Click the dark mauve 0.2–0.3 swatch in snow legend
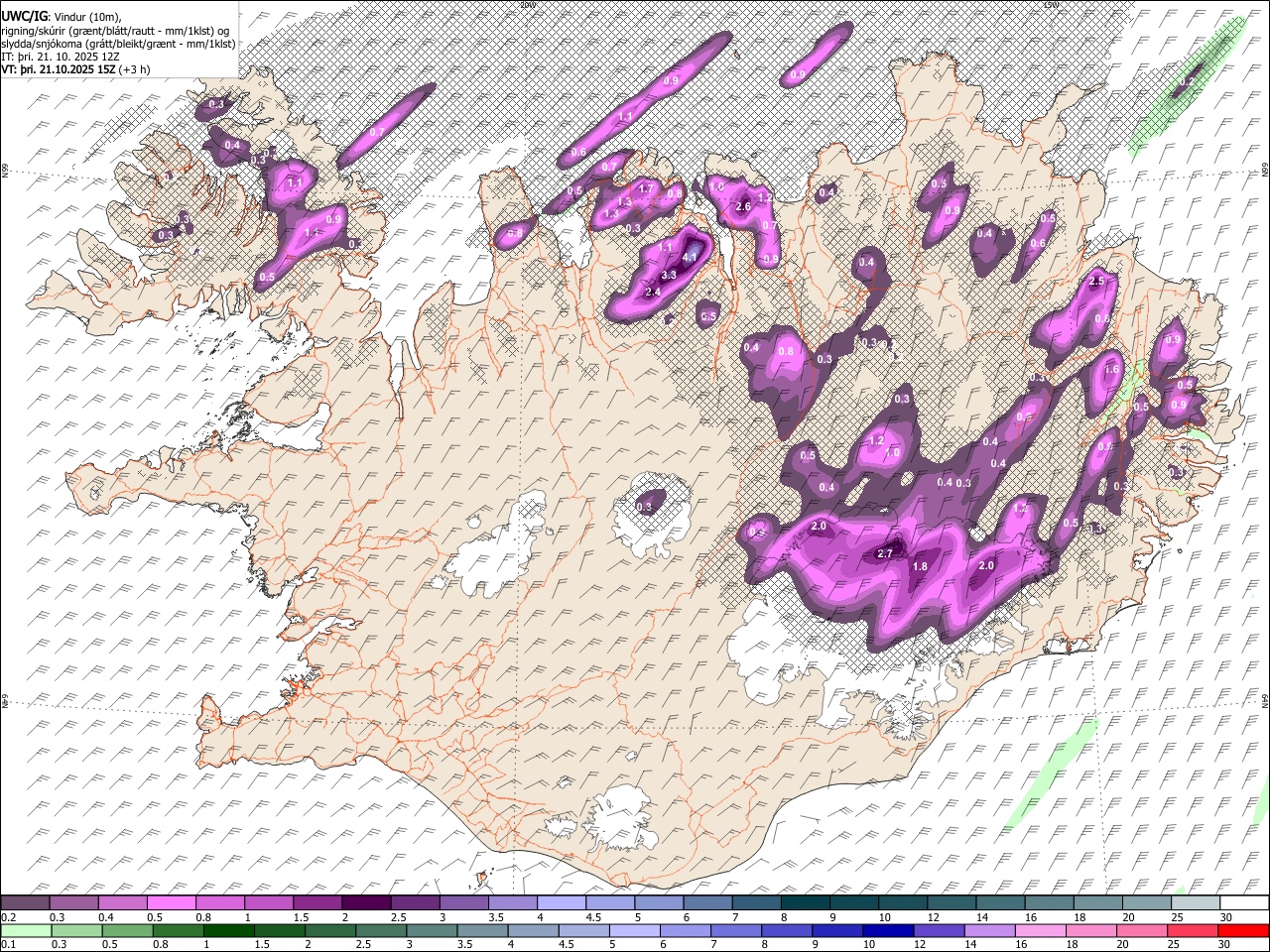1270x952 pixels. coord(26,903)
